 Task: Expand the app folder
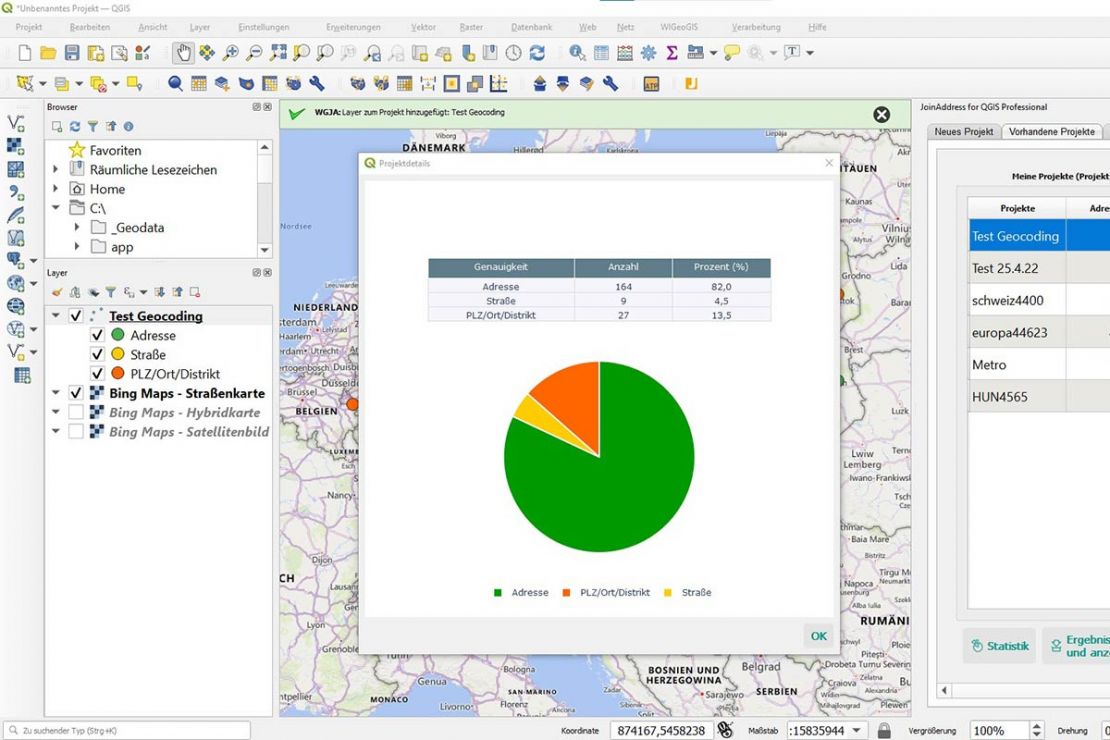[x=77, y=246]
